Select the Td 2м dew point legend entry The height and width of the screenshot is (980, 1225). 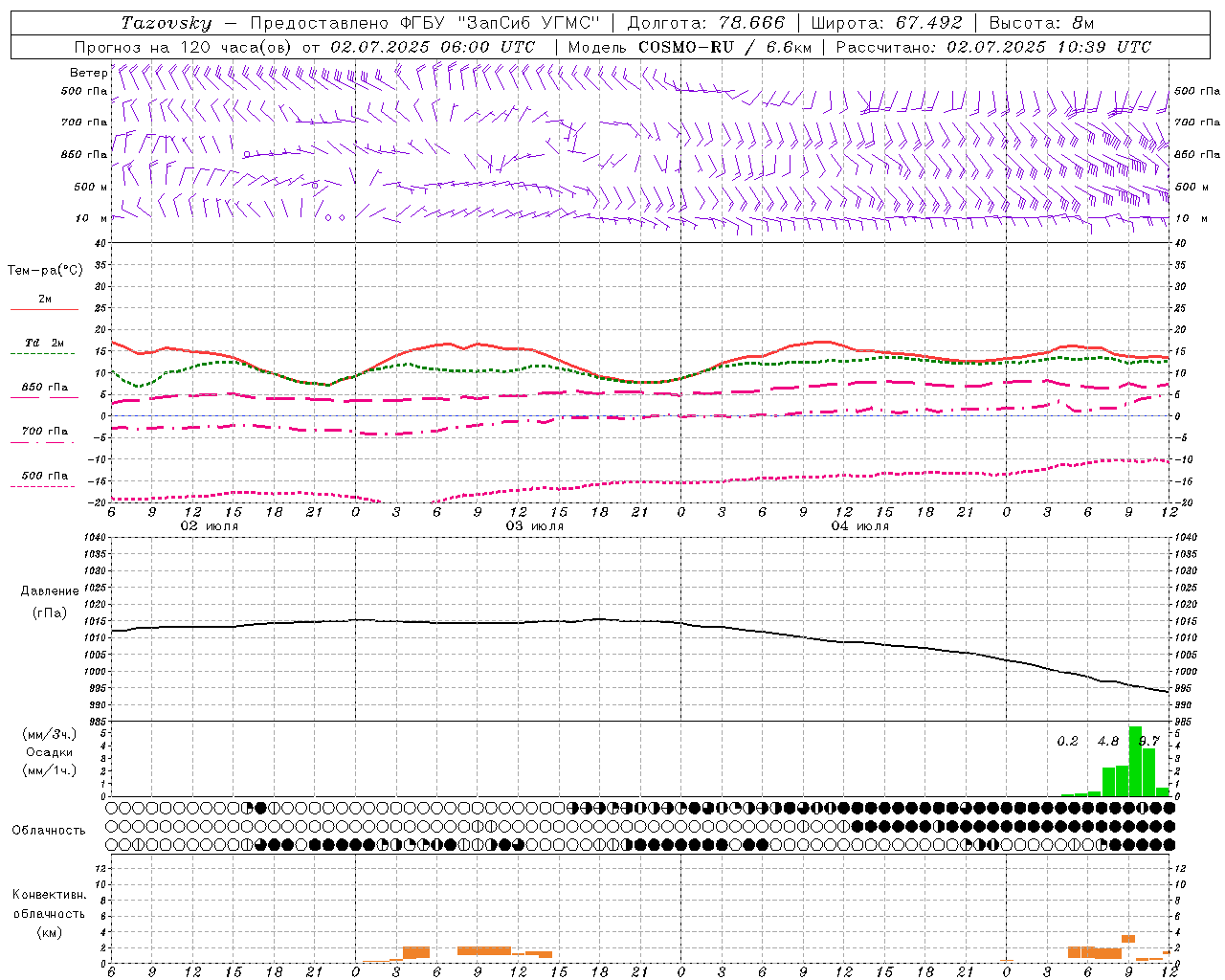[45, 343]
